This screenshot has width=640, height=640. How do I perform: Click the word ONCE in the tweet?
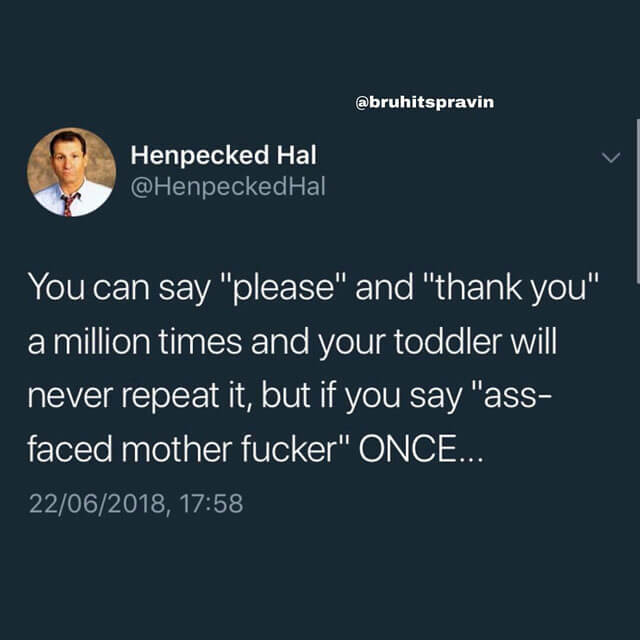[409, 449]
